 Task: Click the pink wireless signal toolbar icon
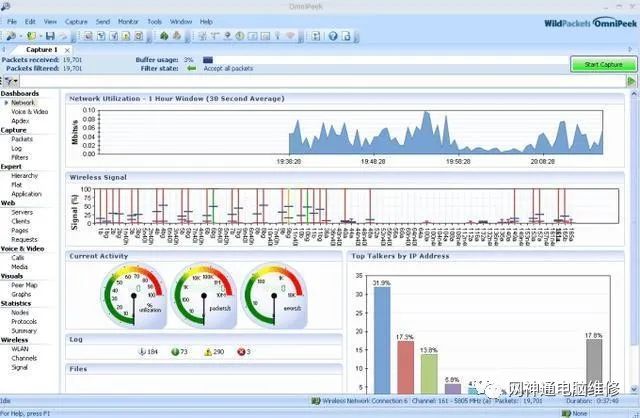pos(290,36)
